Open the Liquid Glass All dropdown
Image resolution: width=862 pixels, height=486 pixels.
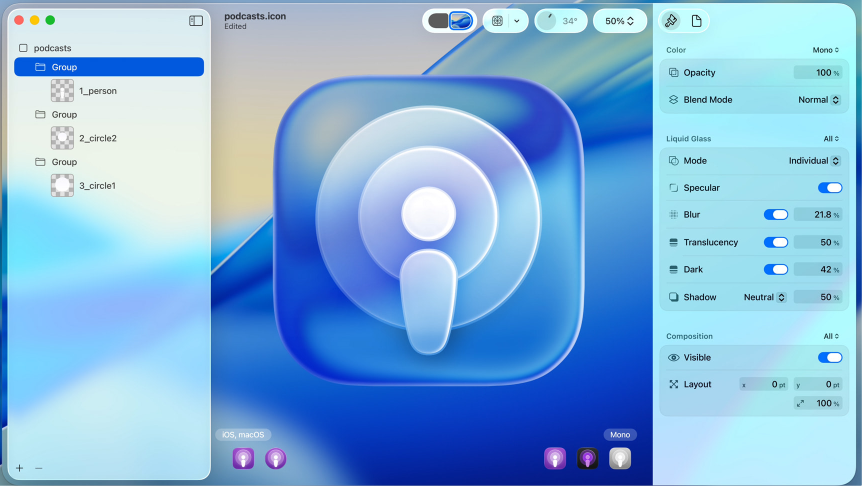[831, 139]
